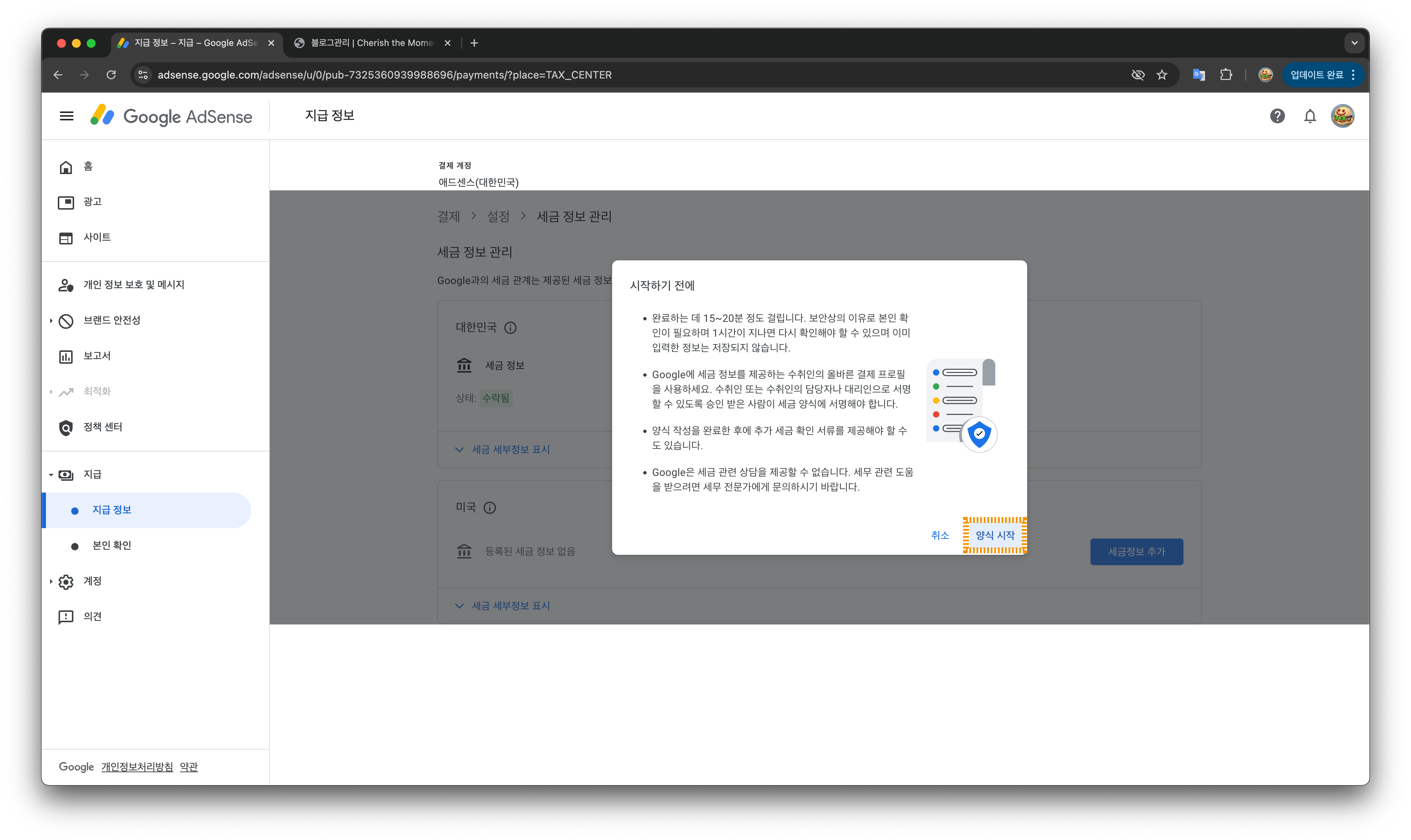This screenshot has width=1411, height=840.
Task: Click 양식 시작 in the dialog
Action: [995, 536]
